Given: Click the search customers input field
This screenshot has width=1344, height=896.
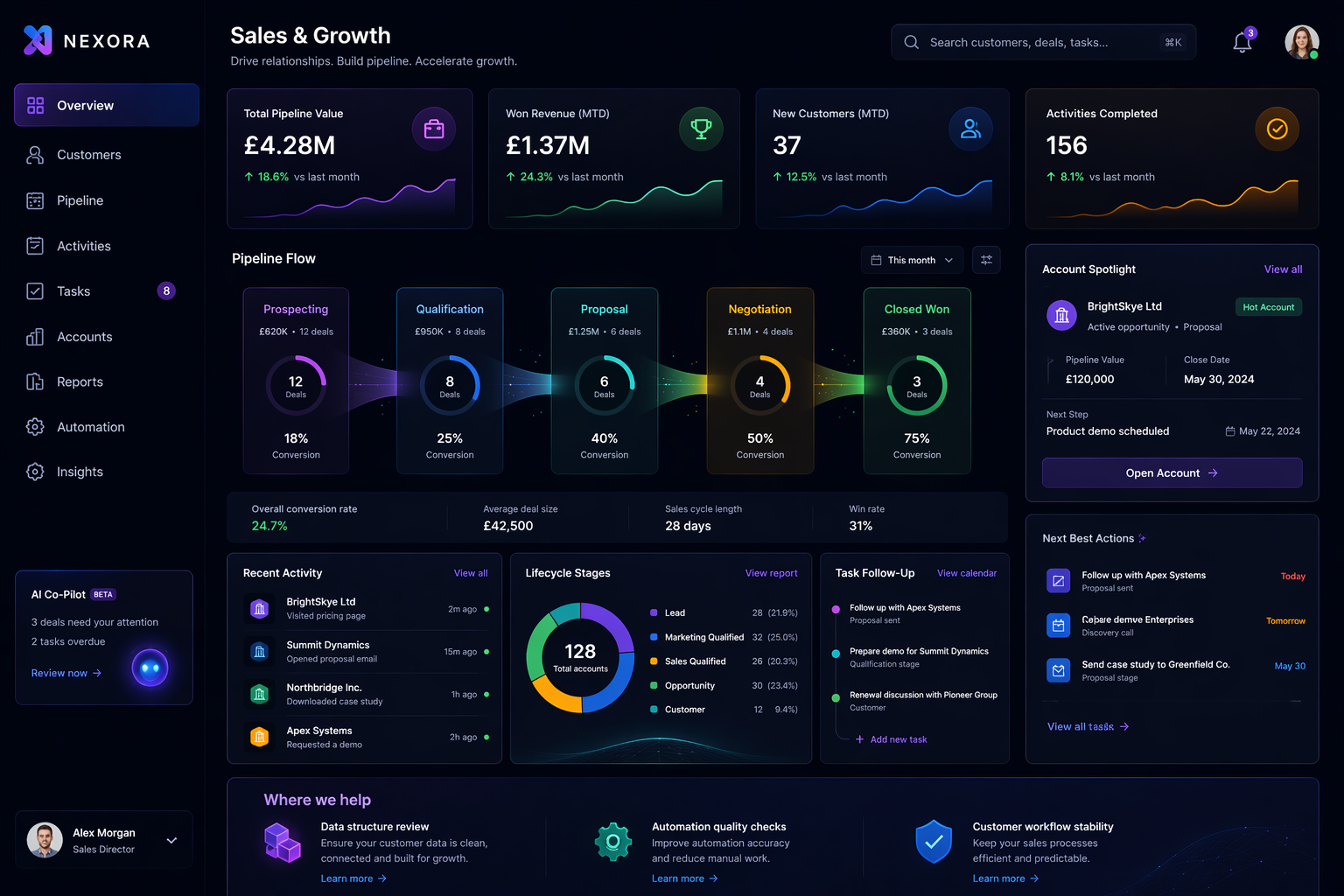Looking at the screenshot, I should [x=1043, y=42].
